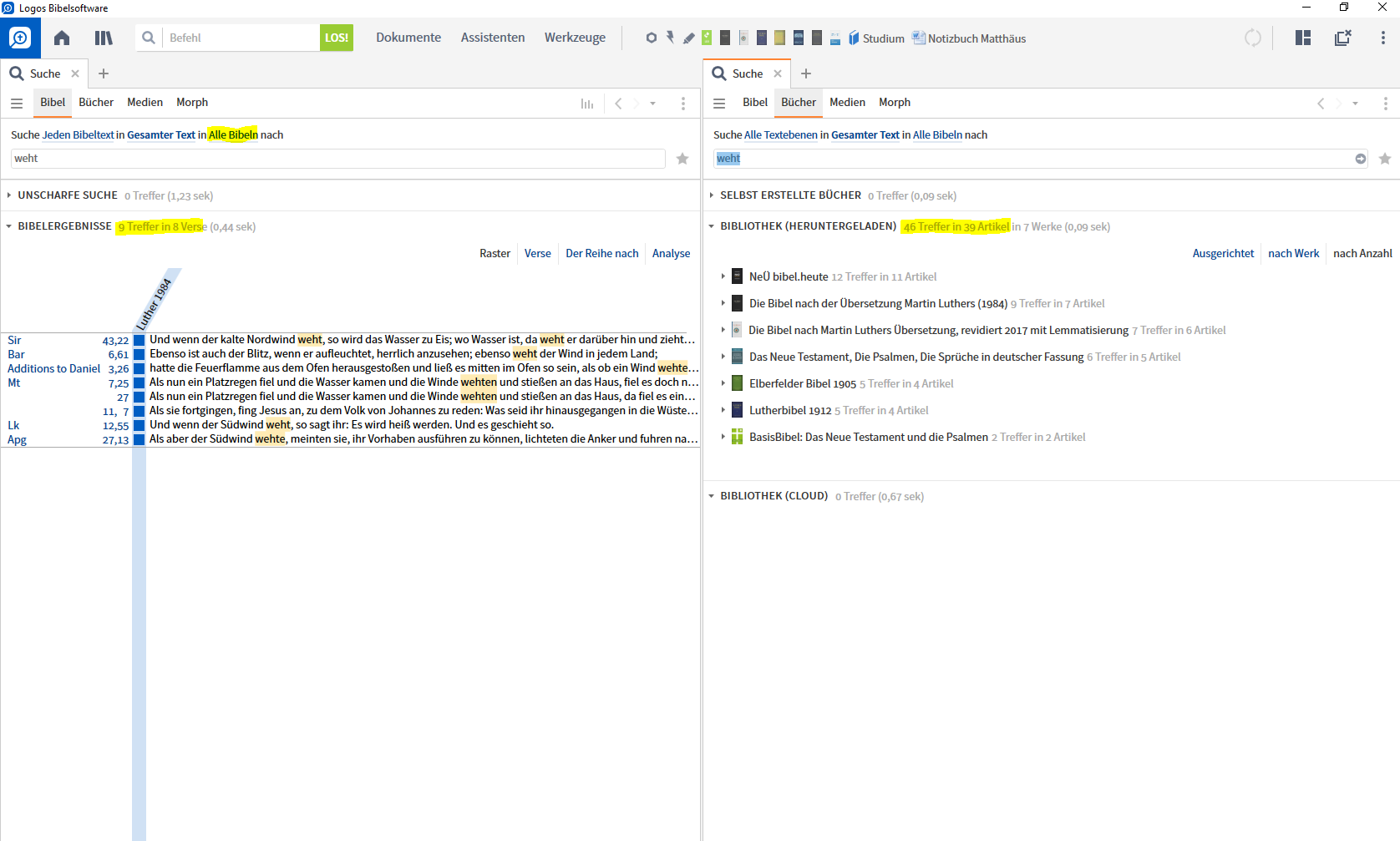Image resolution: width=1400 pixels, height=841 pixels.
Task: Collapse BIBLIOTHEK (HERUNTERGELADEN) section
Action: click(x=712, y=226)
